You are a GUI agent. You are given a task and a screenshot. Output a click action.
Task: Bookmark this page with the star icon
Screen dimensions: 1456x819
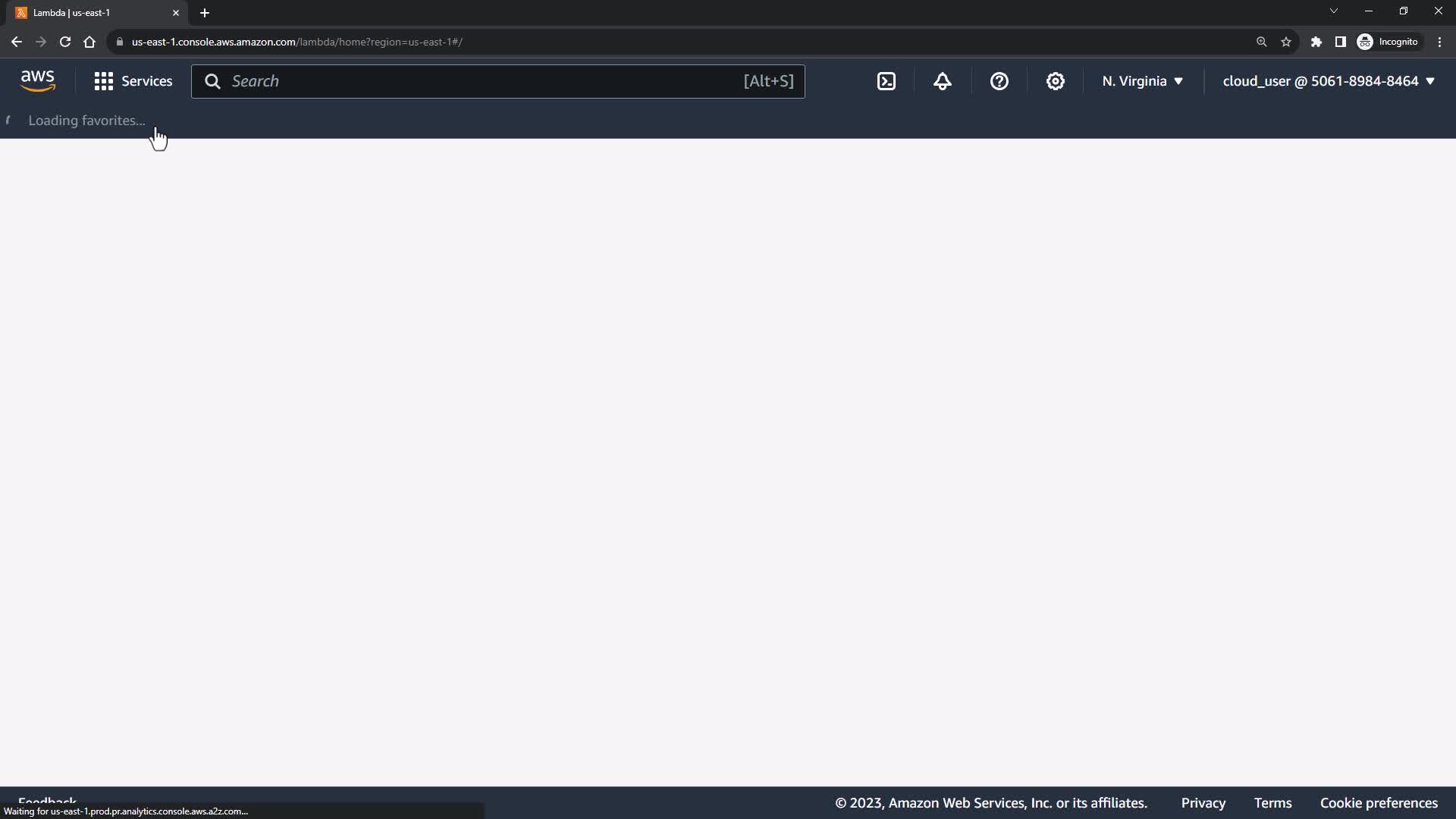tap(1286, 42)
